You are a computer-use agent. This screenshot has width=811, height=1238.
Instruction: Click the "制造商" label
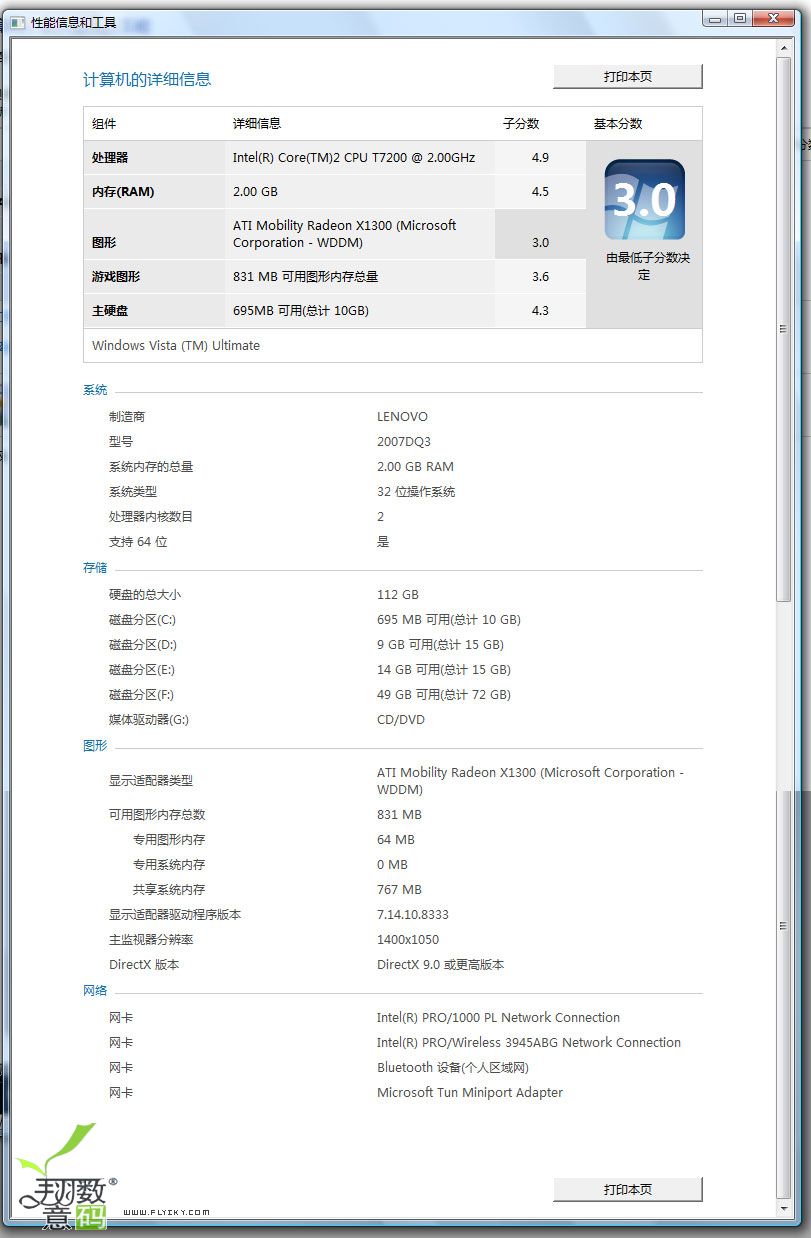tap(127, 417)
